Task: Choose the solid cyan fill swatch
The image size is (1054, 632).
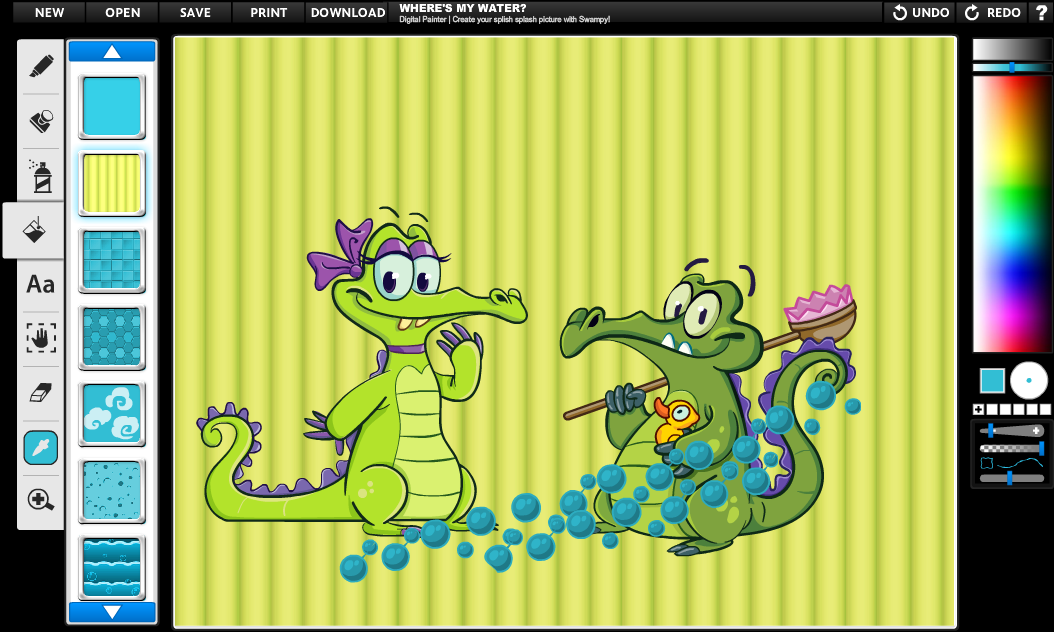Action: [112, 106]
